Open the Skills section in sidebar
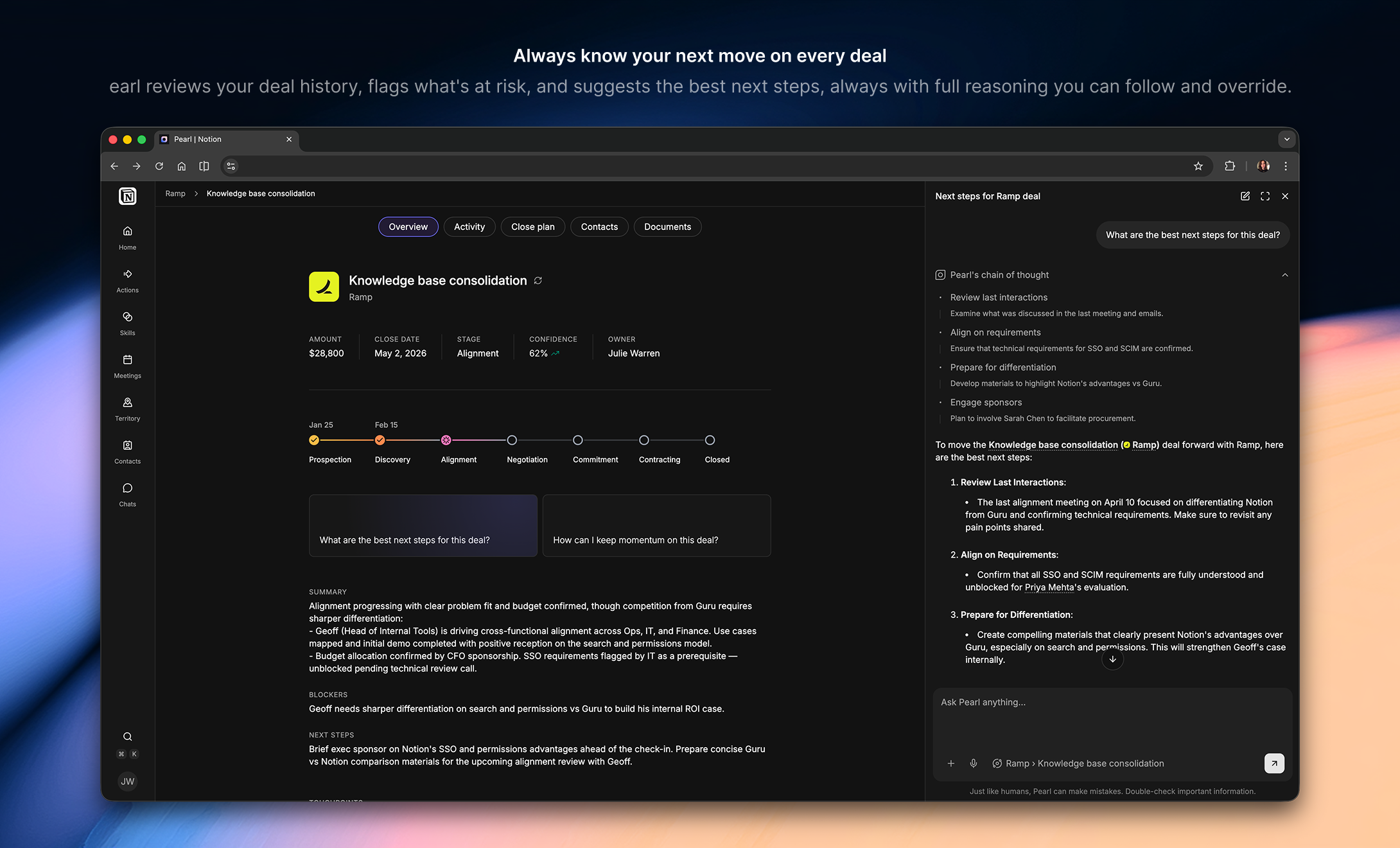The image size is (1400, 848). click(x=127, y=323)
